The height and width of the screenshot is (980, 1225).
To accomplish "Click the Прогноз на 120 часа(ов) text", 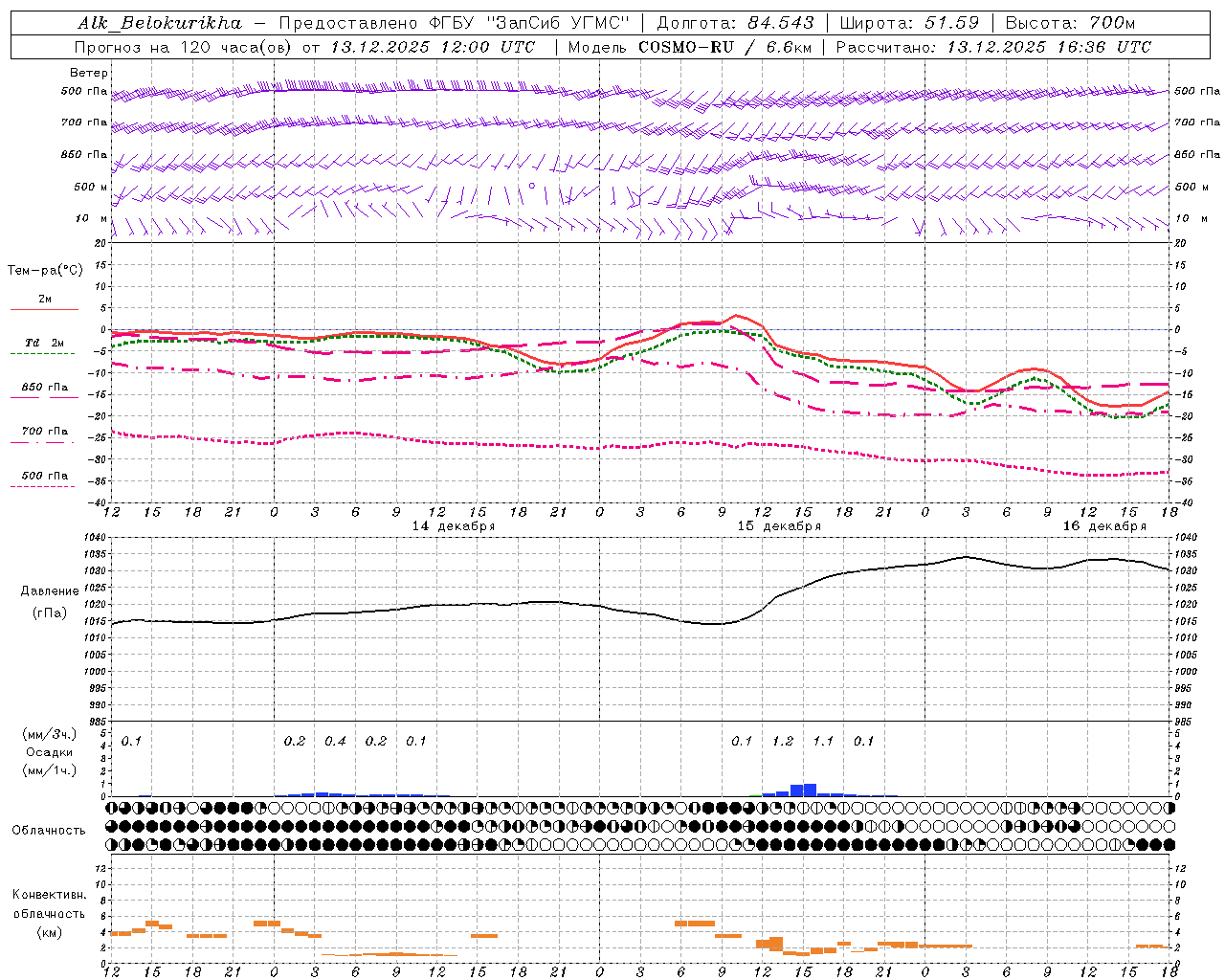I will pyautogui.click(x=184, y=47).
